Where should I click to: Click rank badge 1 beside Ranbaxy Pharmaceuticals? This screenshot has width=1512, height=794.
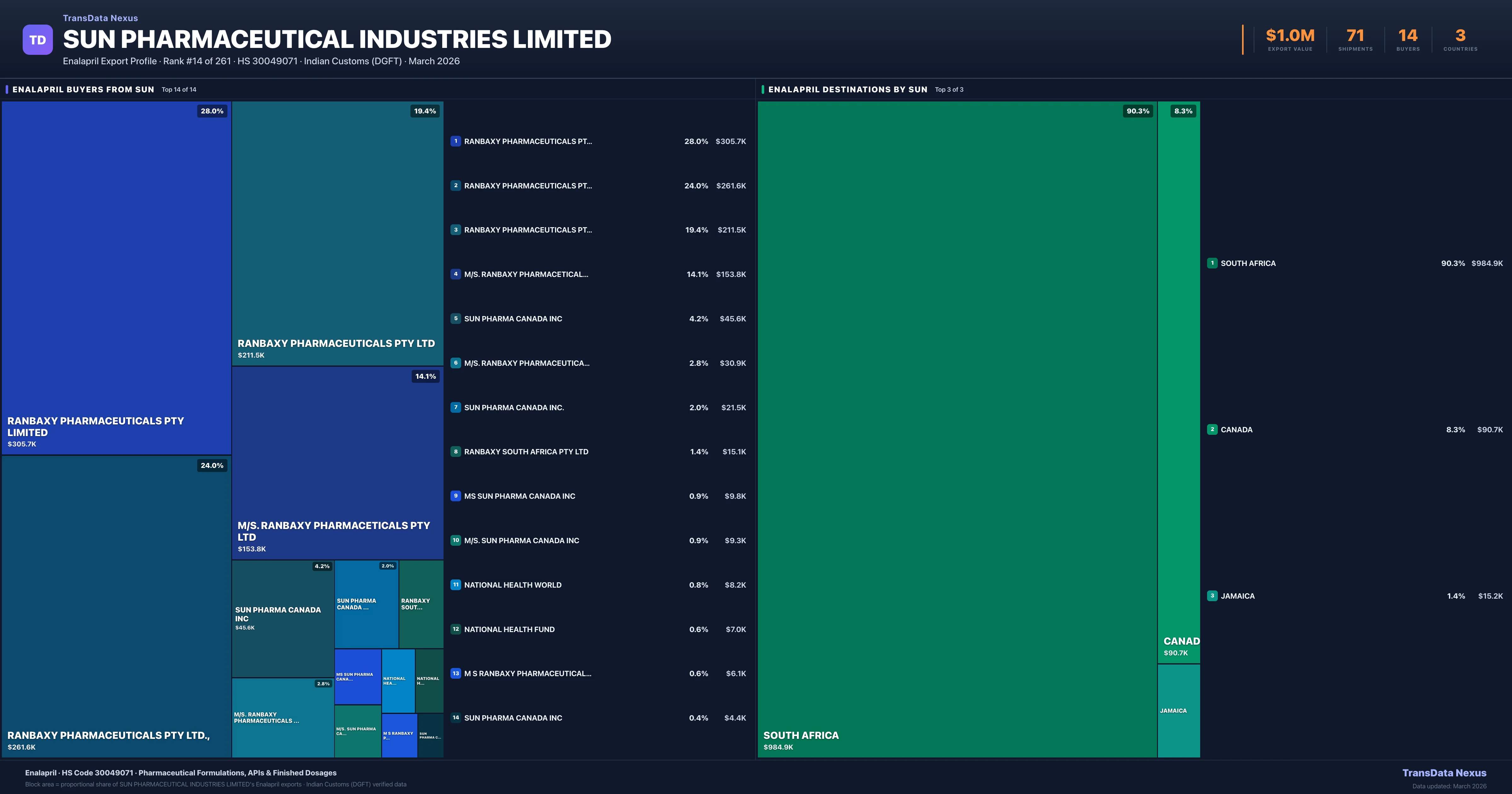click(x=455, y=141)
